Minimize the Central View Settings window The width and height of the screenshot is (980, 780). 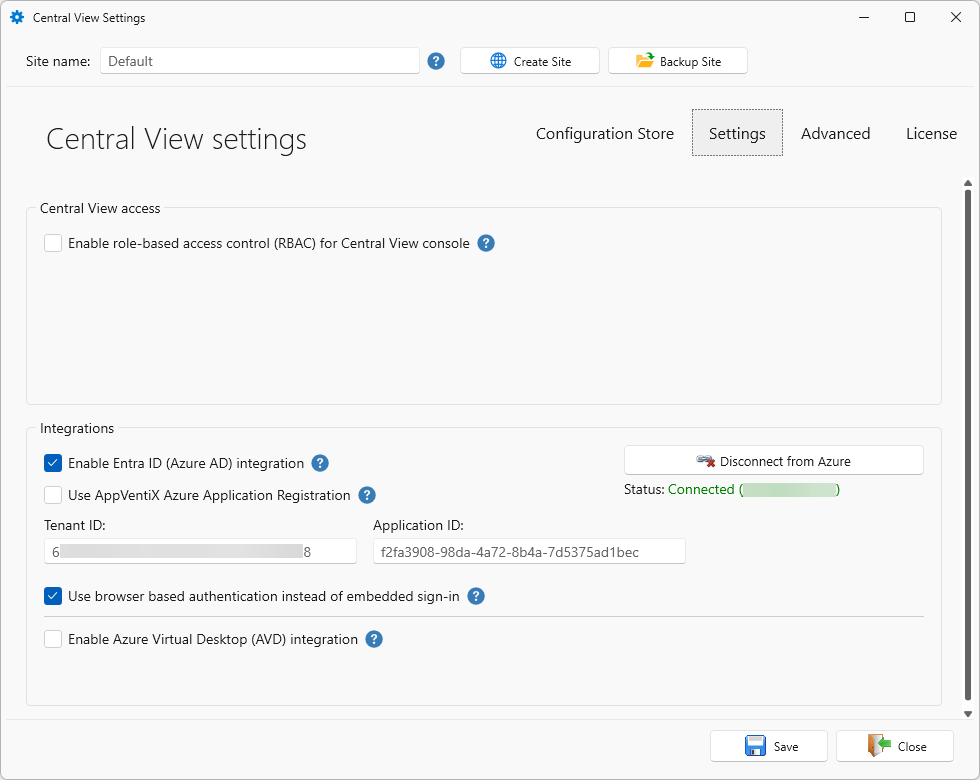(x=864, y=18)
